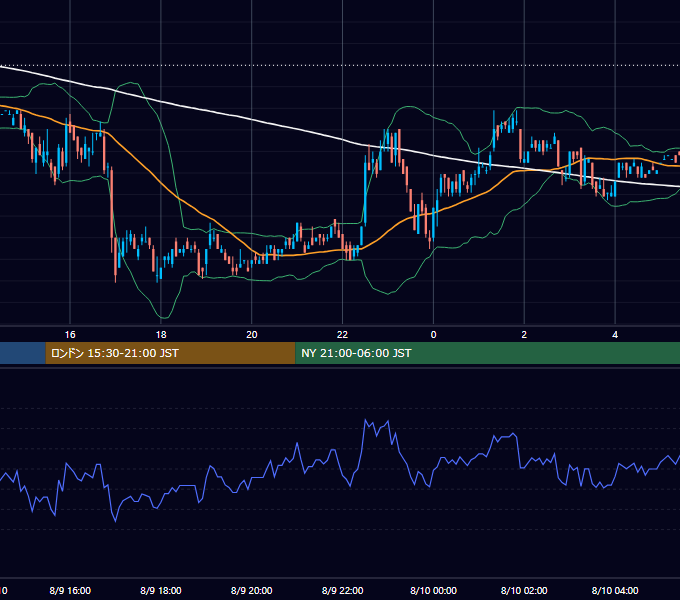The height and width of the screenshot is (600, 680).
Task: Click the 8/9 18:00 date label
Action: [x=161, y=590]
